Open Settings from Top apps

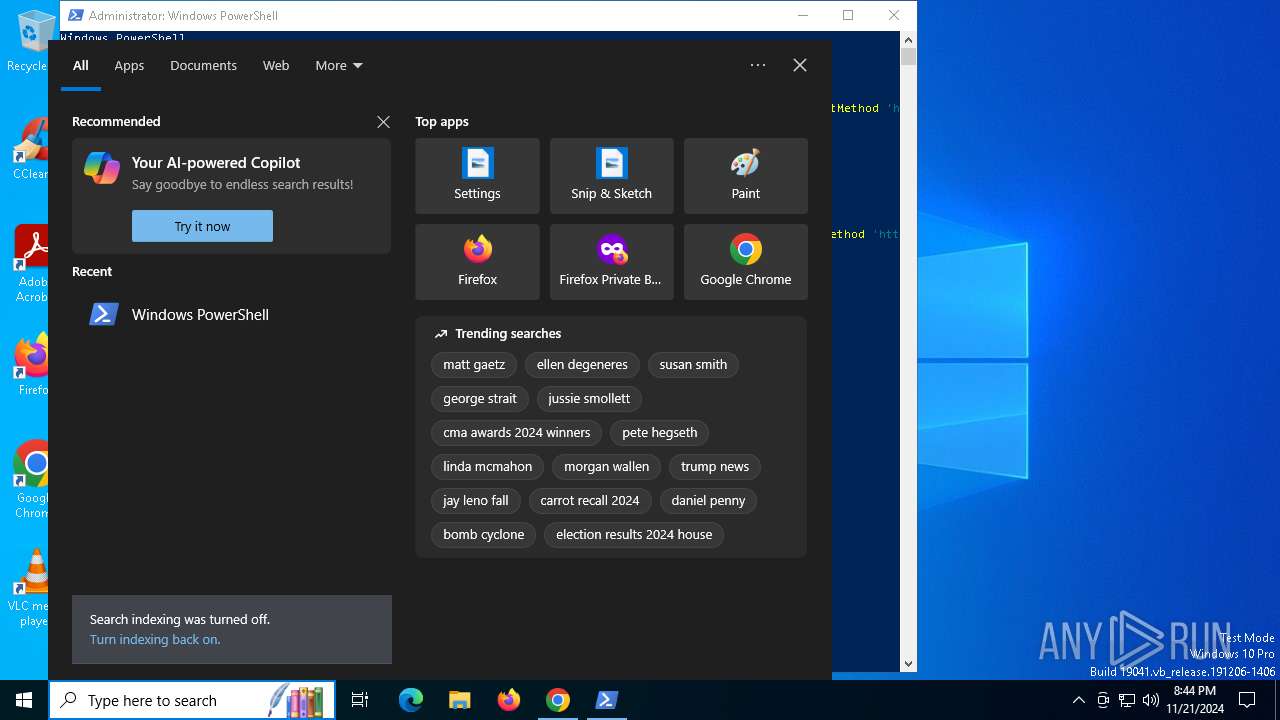click(x=477, y=176)
